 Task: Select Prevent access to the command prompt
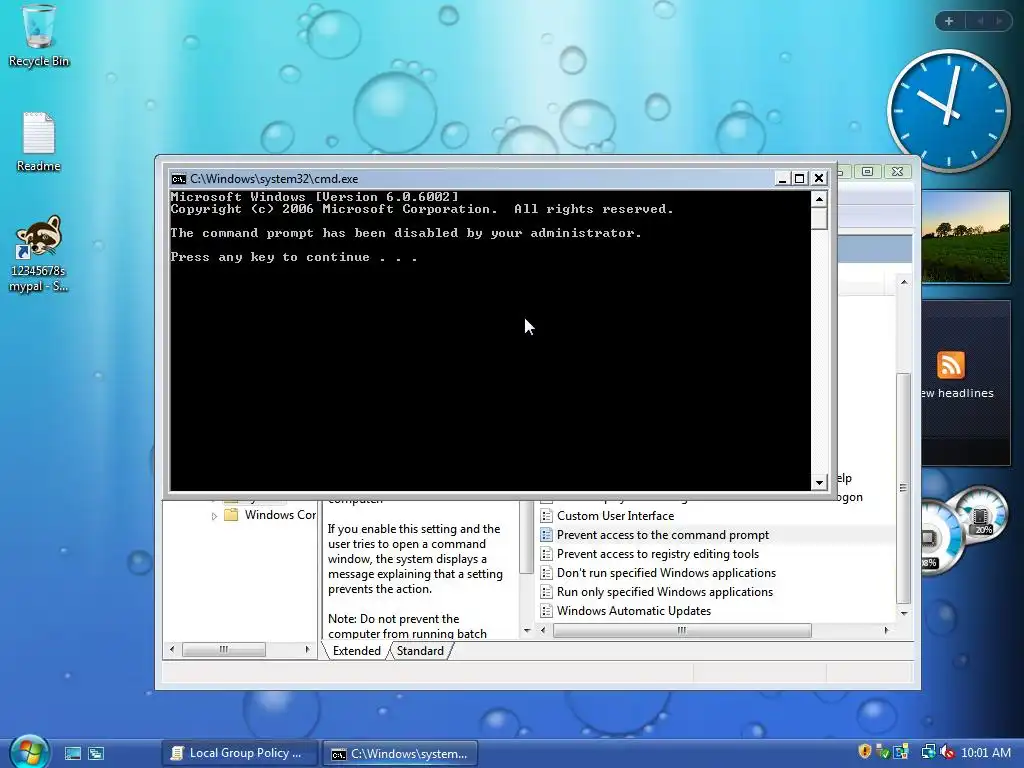click(x=663, y=535)
